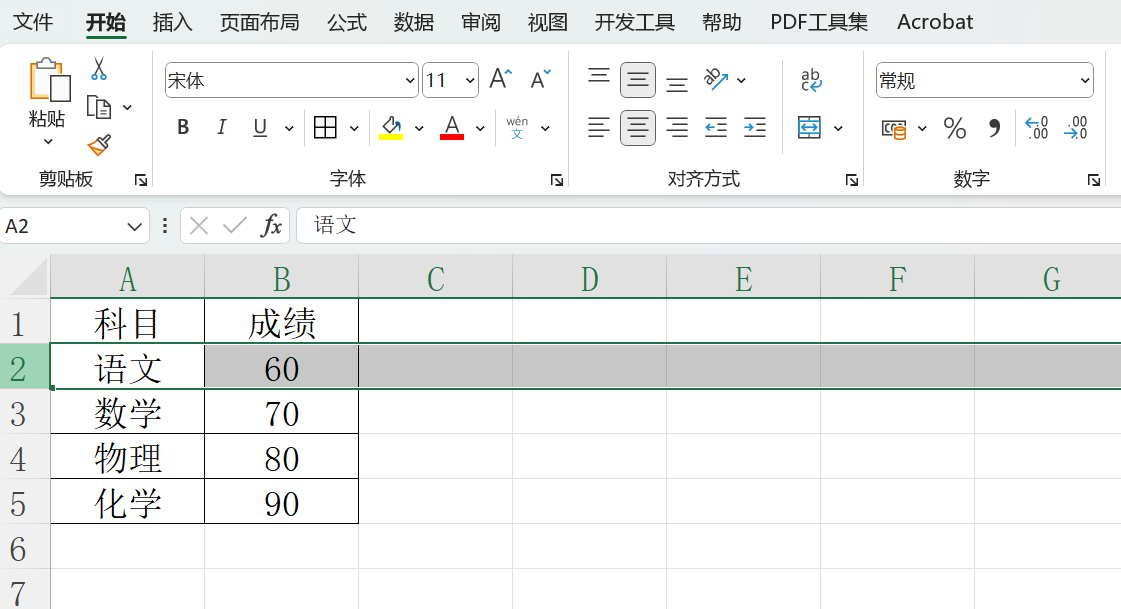Click the formula bar showing 语文

[x=708, y=226]
